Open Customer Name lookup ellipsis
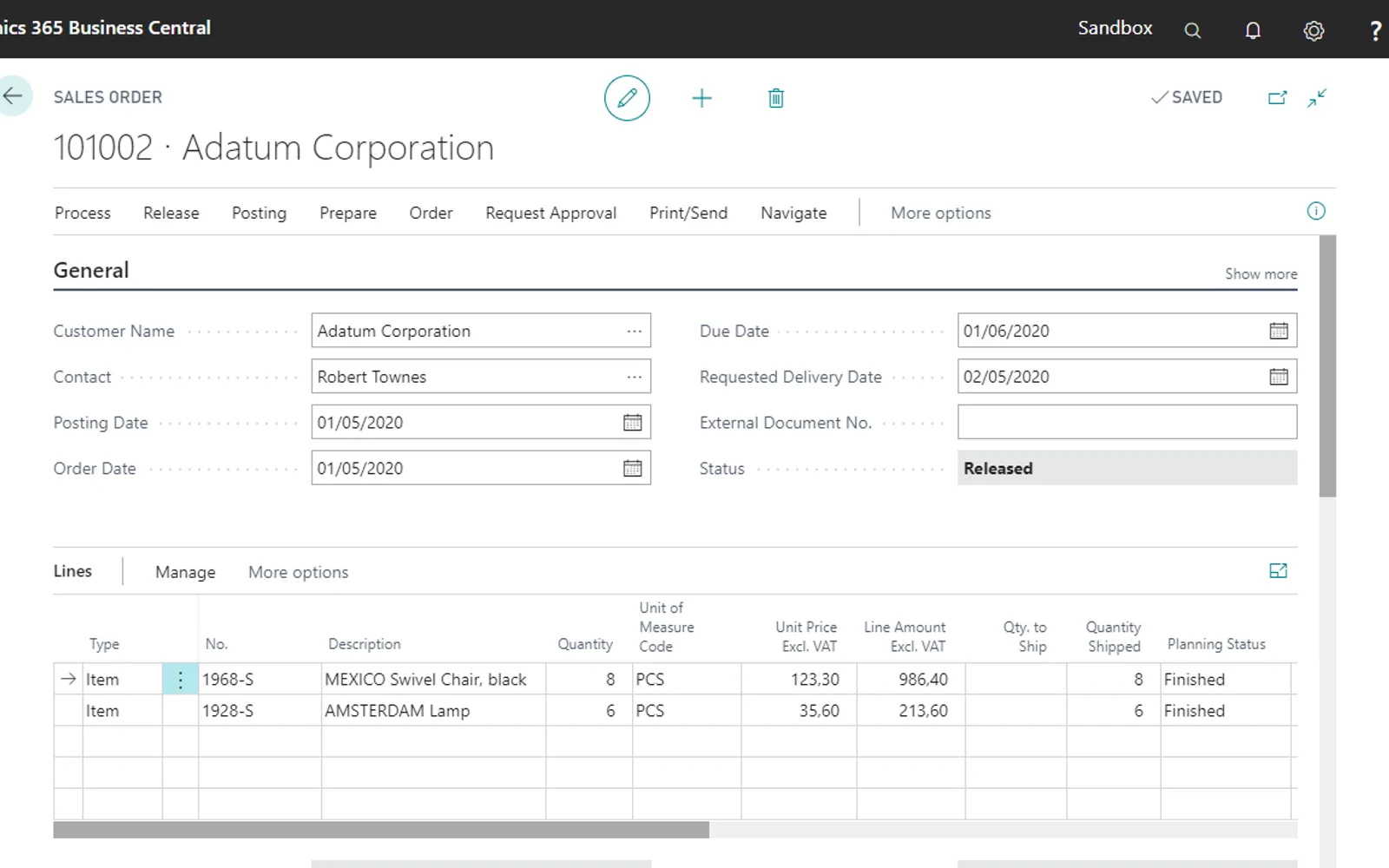 coord(635,331)
